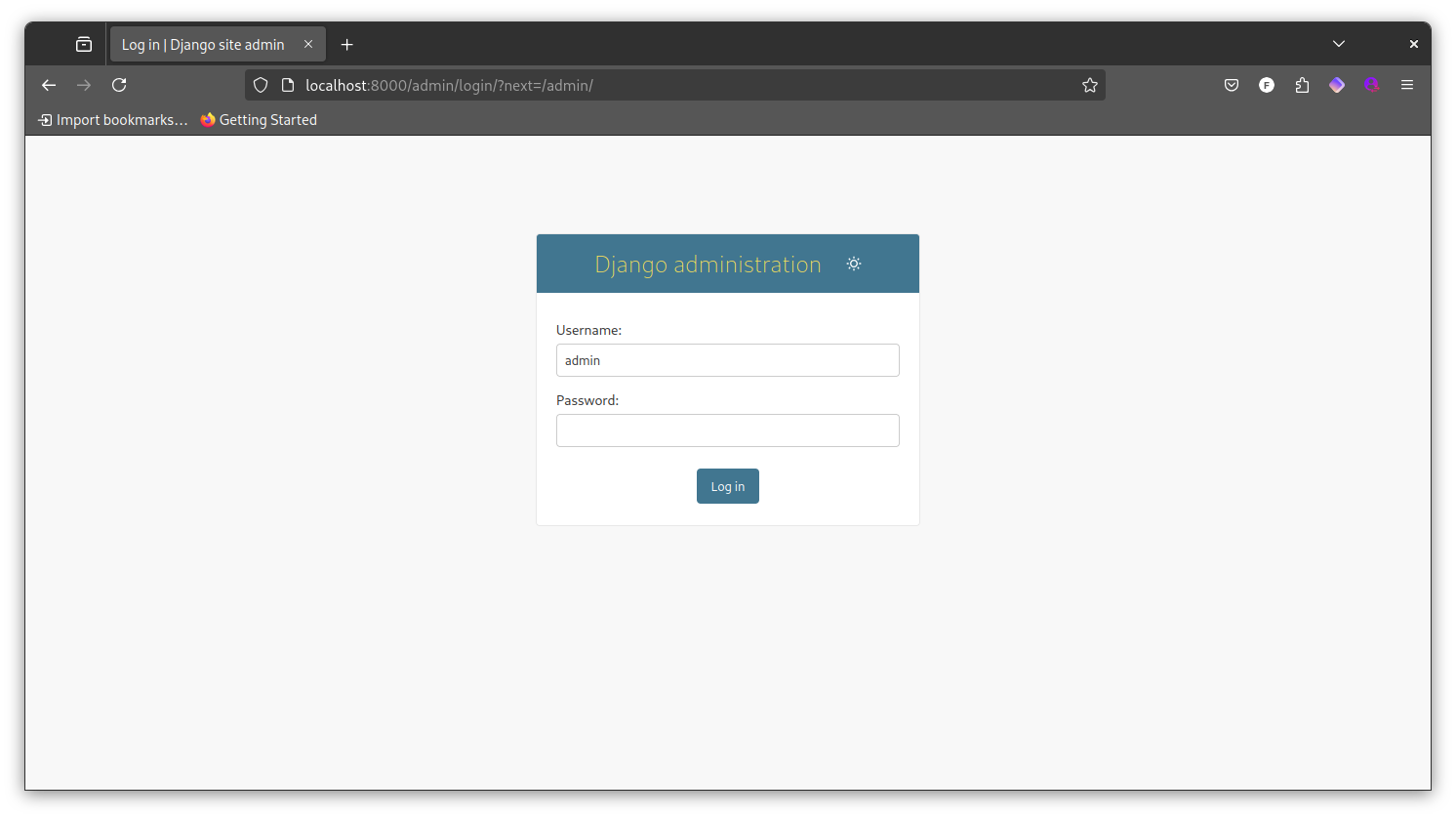Close the Firefox window

point(1413,44)
